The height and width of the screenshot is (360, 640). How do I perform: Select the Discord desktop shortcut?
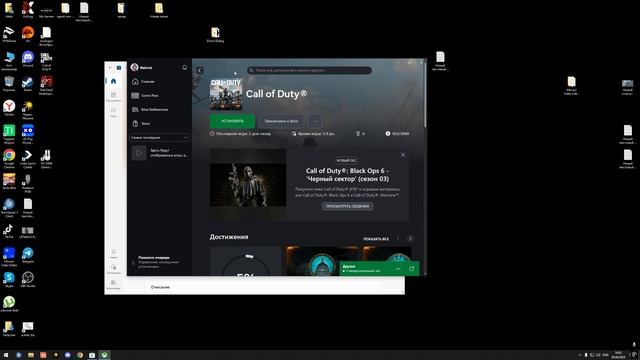(28, 59)
